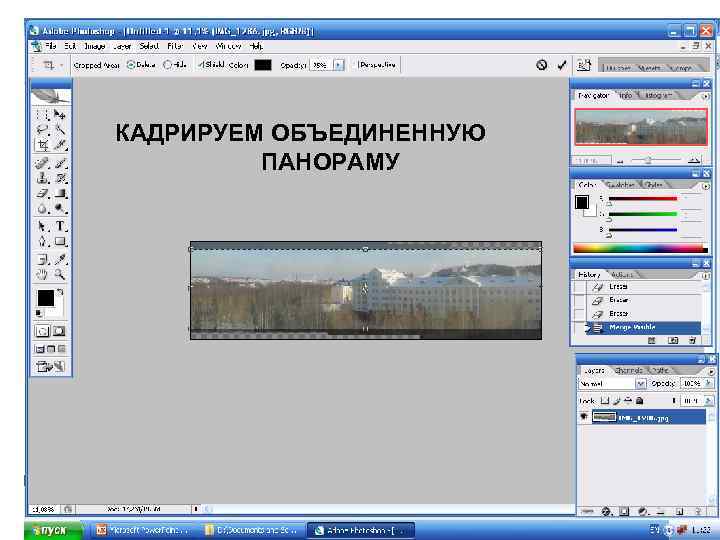This screenshot has height=540, width=720.
Task: Open the Image menu
Action: [x=95, y=46]
